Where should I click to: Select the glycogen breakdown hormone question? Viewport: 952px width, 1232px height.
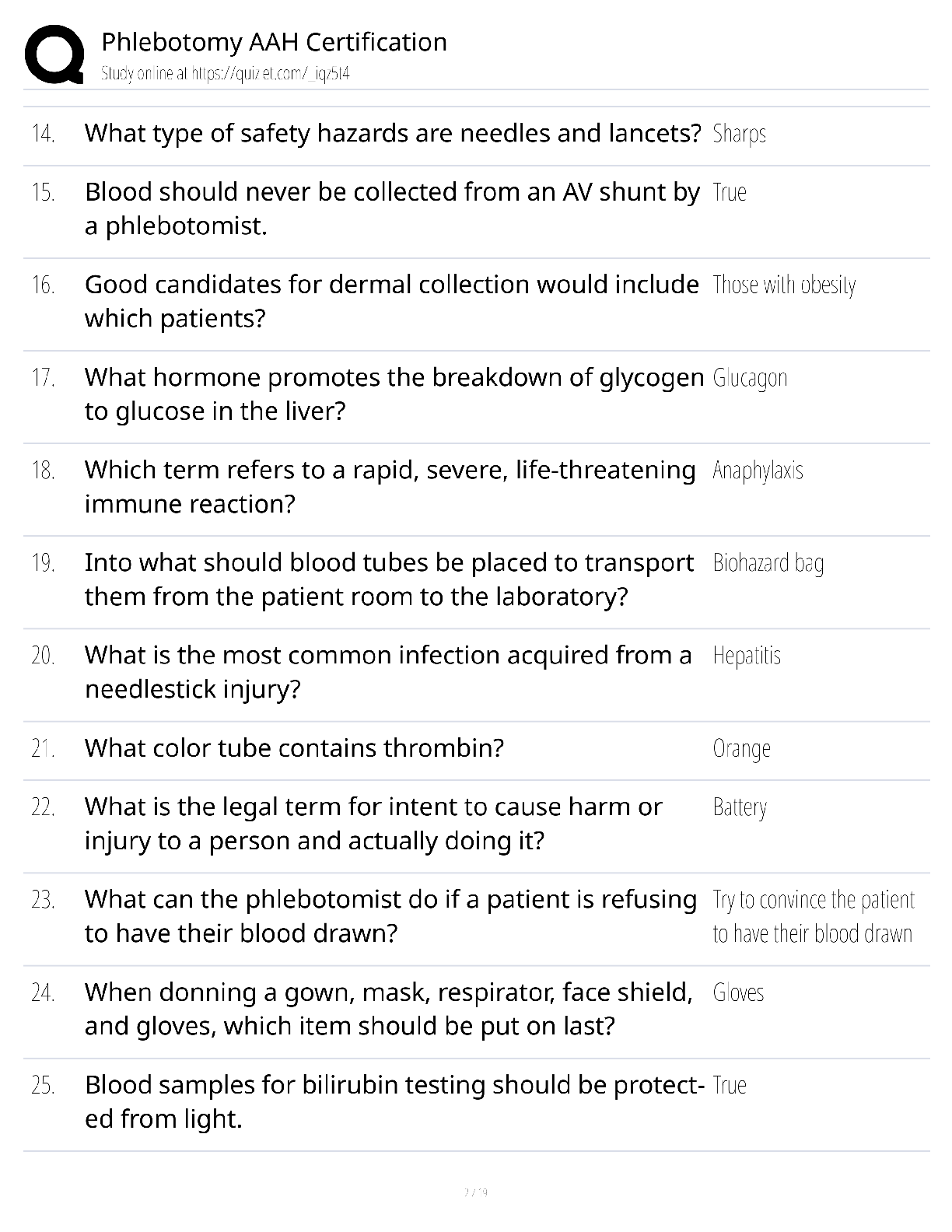click(x=394, y=394)
